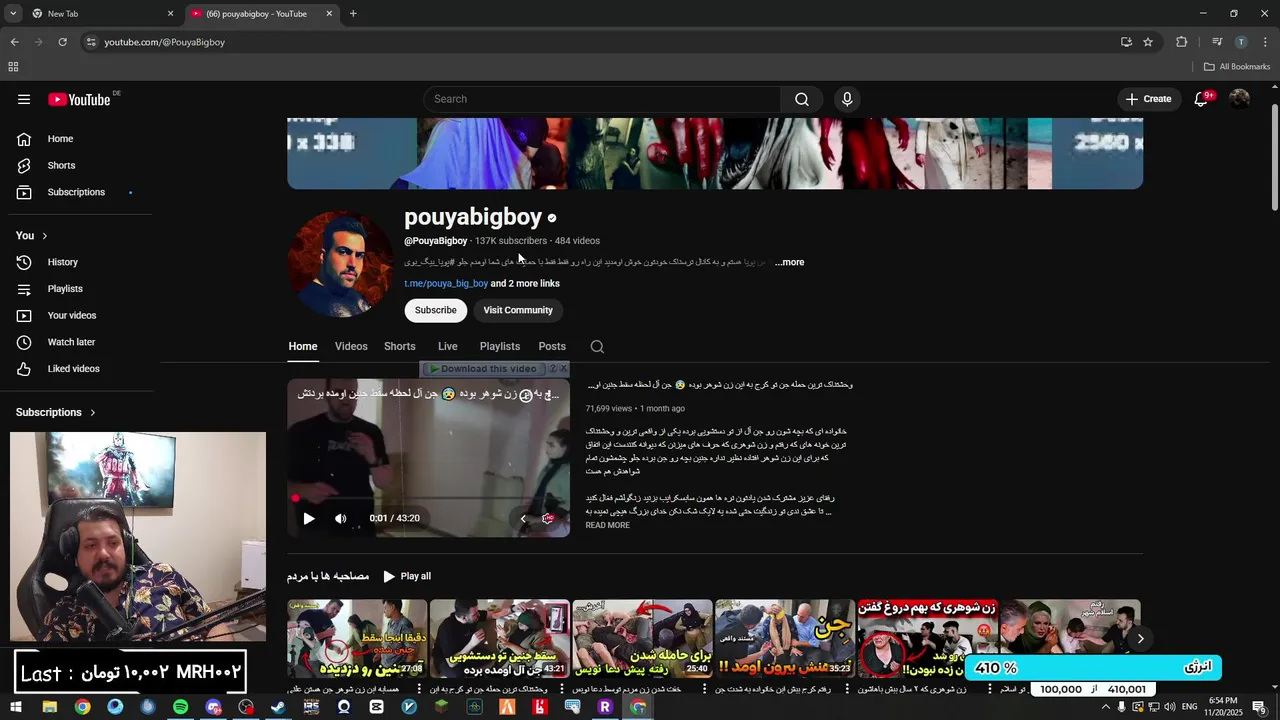
Task: Show next videos in shelf carousel
Action: tap(1140, 638)
